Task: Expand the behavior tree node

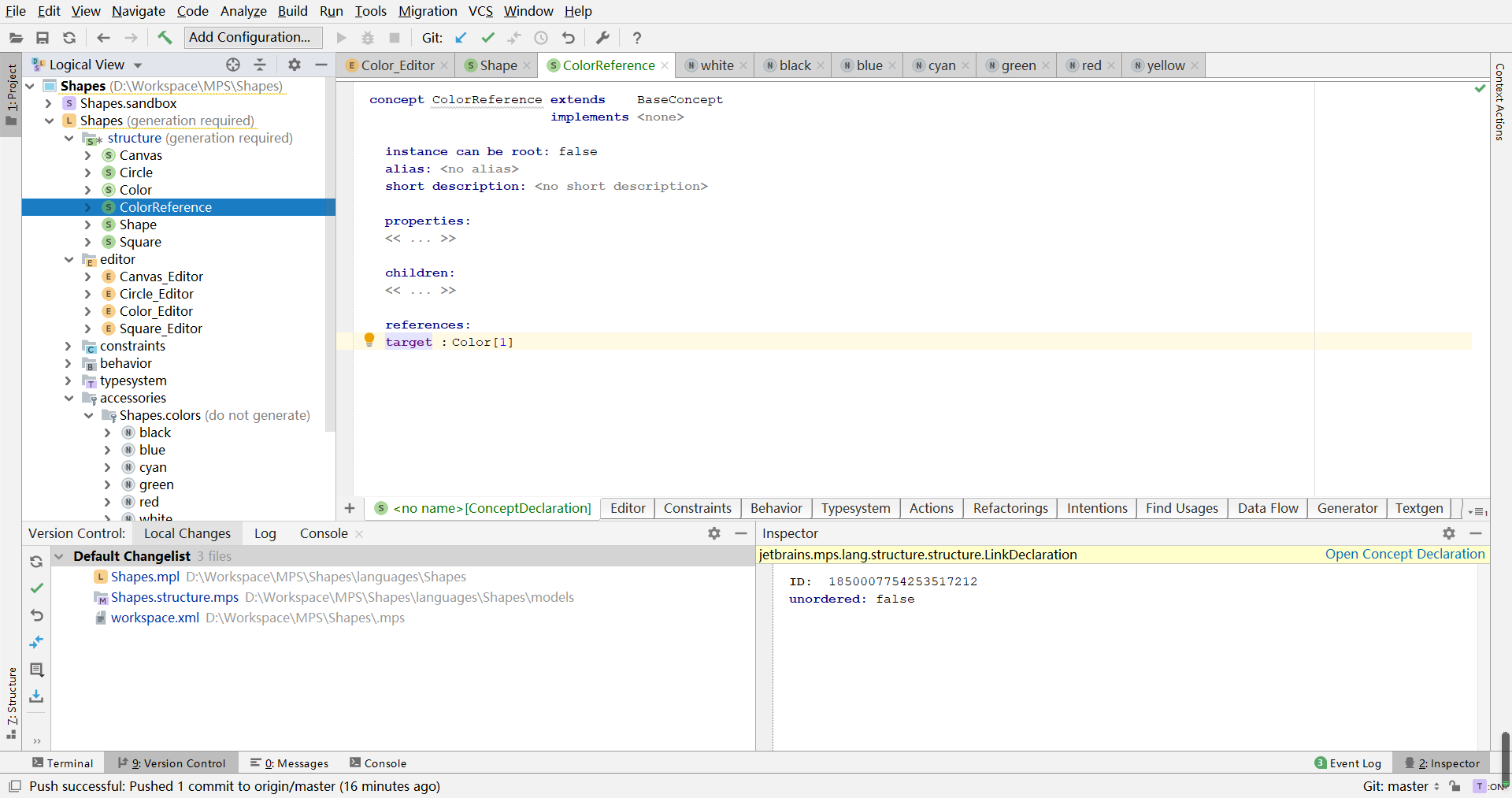Action: (x=69, y=363)
